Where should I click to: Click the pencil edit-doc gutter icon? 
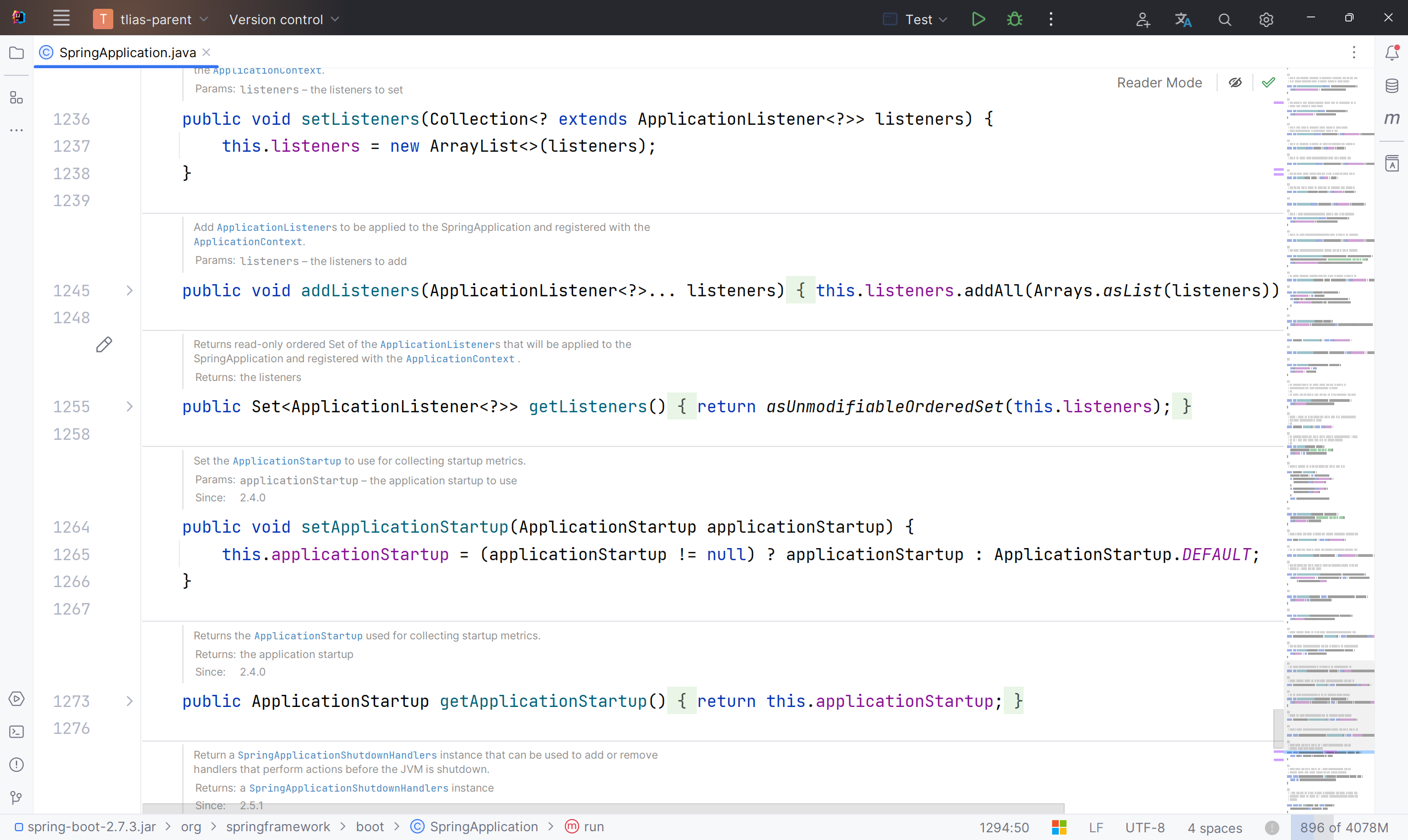[104, 345]
